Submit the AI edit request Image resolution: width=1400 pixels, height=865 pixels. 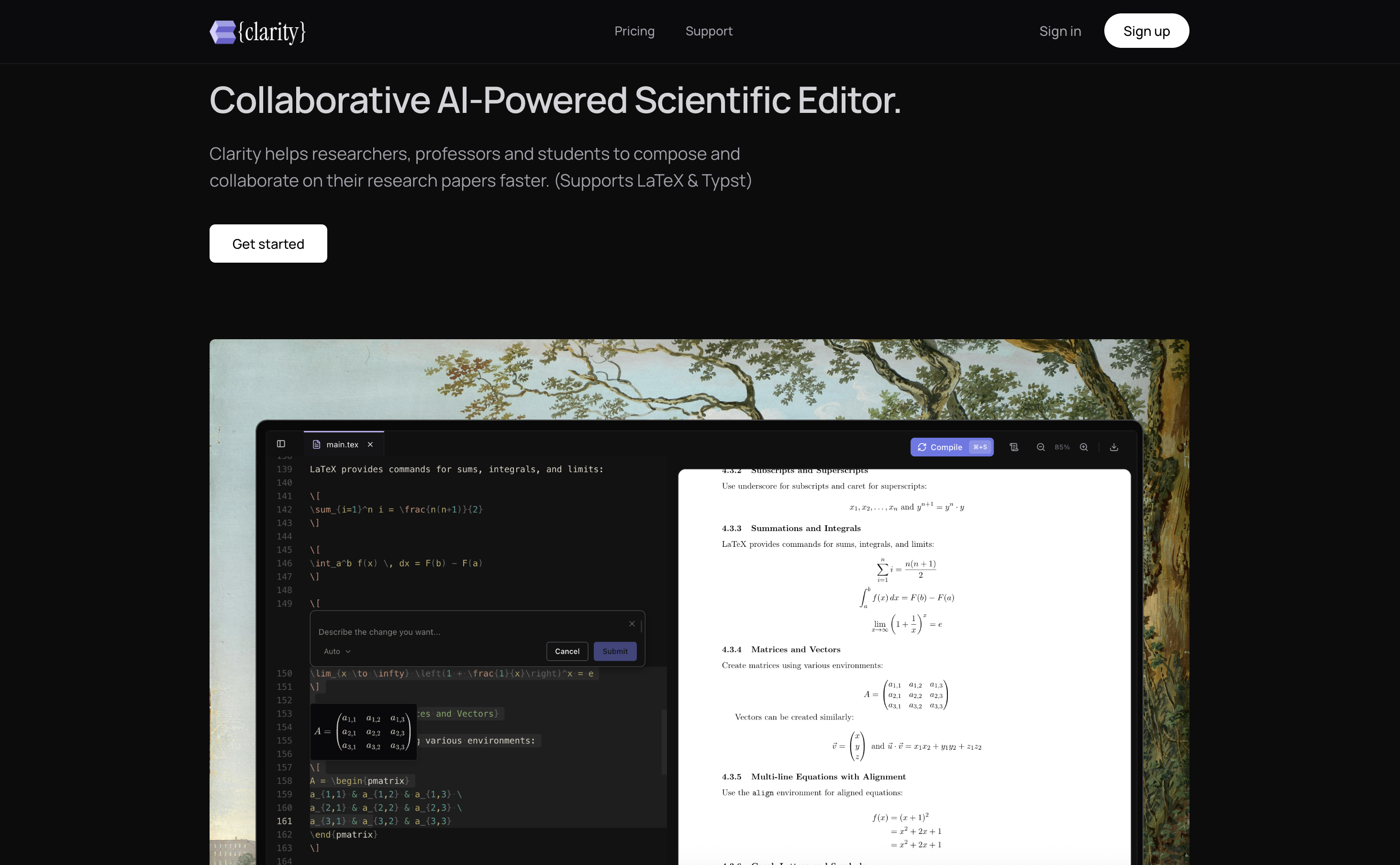tap(614, 651)
